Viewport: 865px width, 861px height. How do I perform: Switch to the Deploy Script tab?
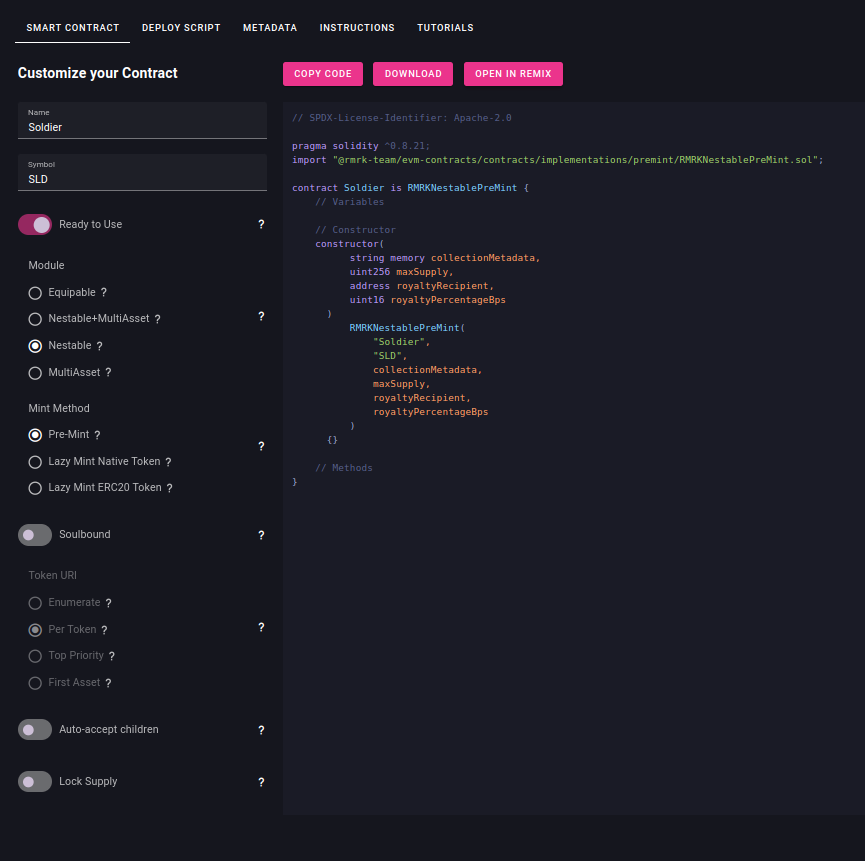coord(181,28)
